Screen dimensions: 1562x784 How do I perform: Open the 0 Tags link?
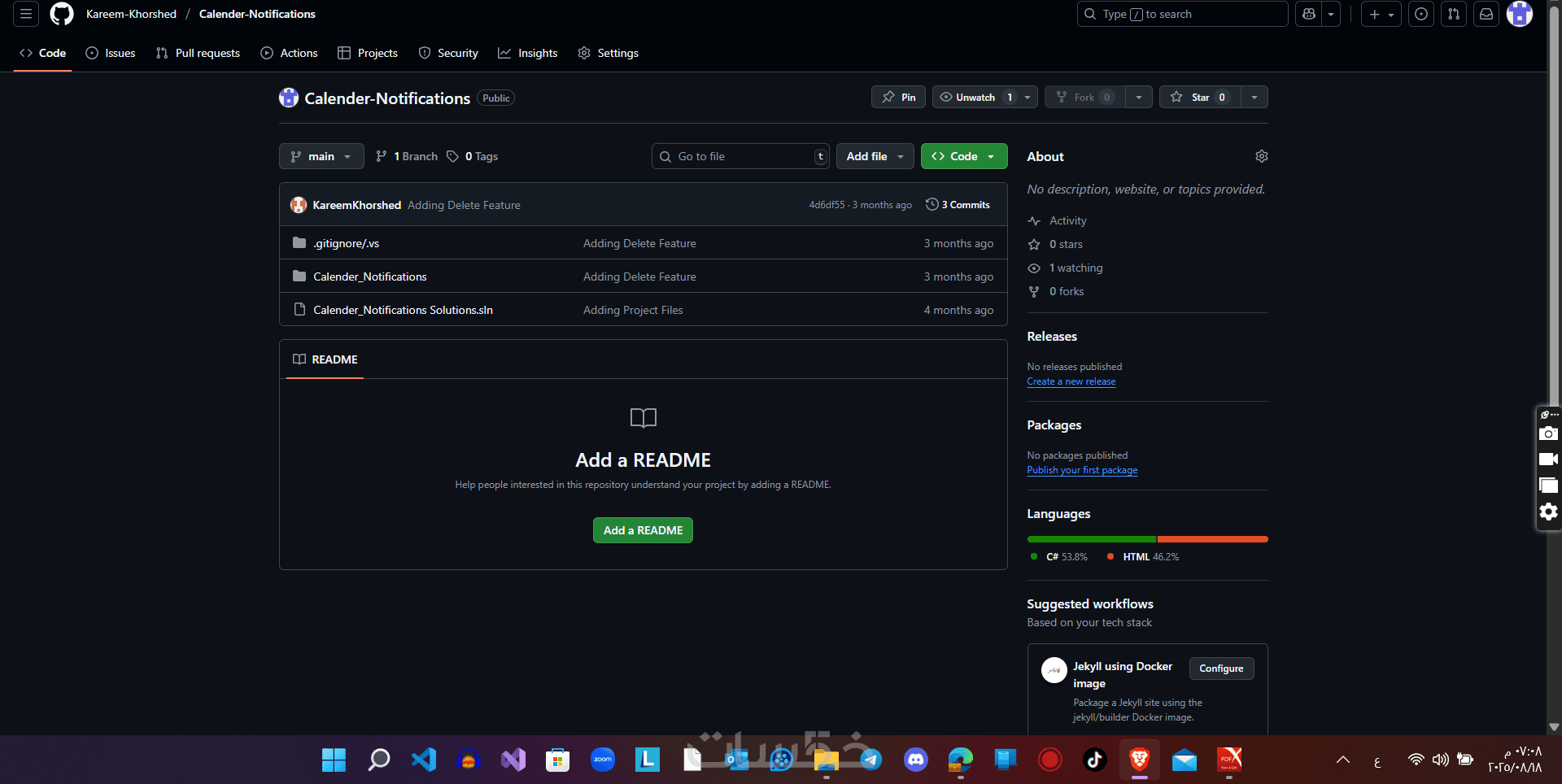pyautogui.click(x=473, y=156)
